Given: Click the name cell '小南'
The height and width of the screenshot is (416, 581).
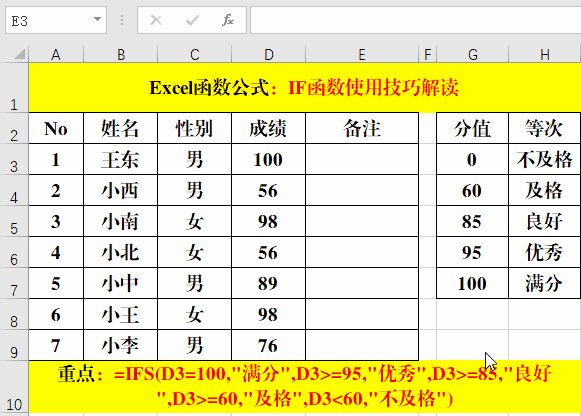Looking at the screenshot, I should pyautogui.click(x=121, y=221).
